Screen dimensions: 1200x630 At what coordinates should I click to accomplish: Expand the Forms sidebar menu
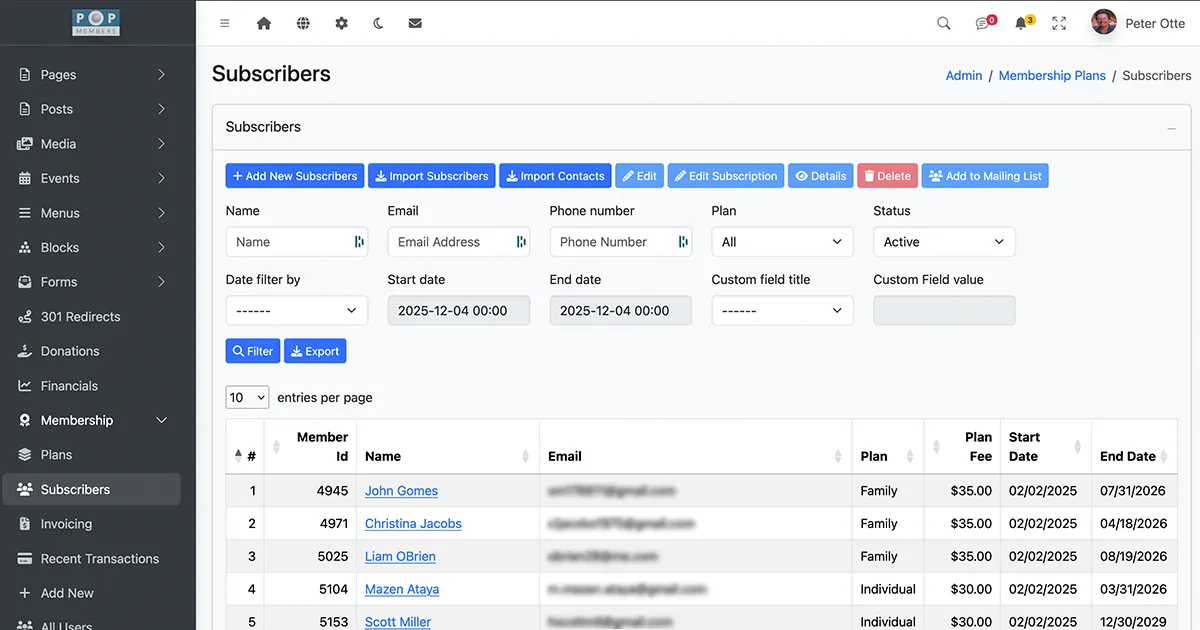tap(90, 282)
